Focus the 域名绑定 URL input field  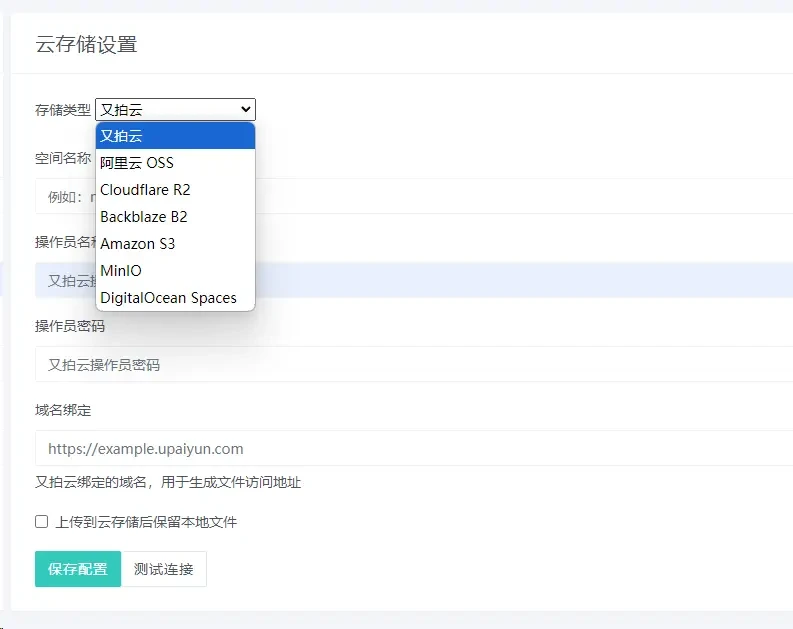[x=414, y=448]
